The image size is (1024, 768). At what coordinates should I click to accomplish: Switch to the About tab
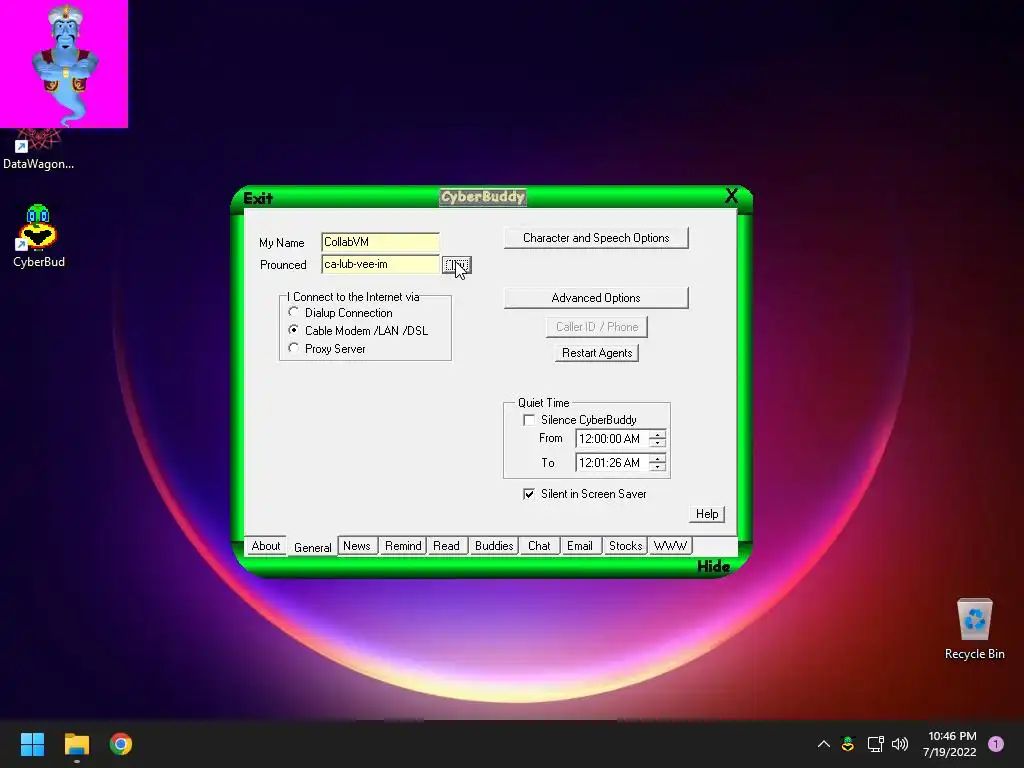tap(266, 546)
